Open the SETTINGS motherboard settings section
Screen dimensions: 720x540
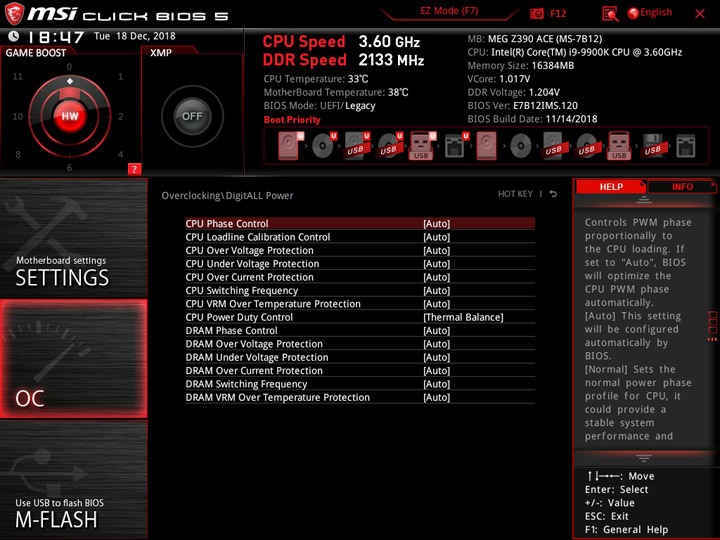[73, 238]
